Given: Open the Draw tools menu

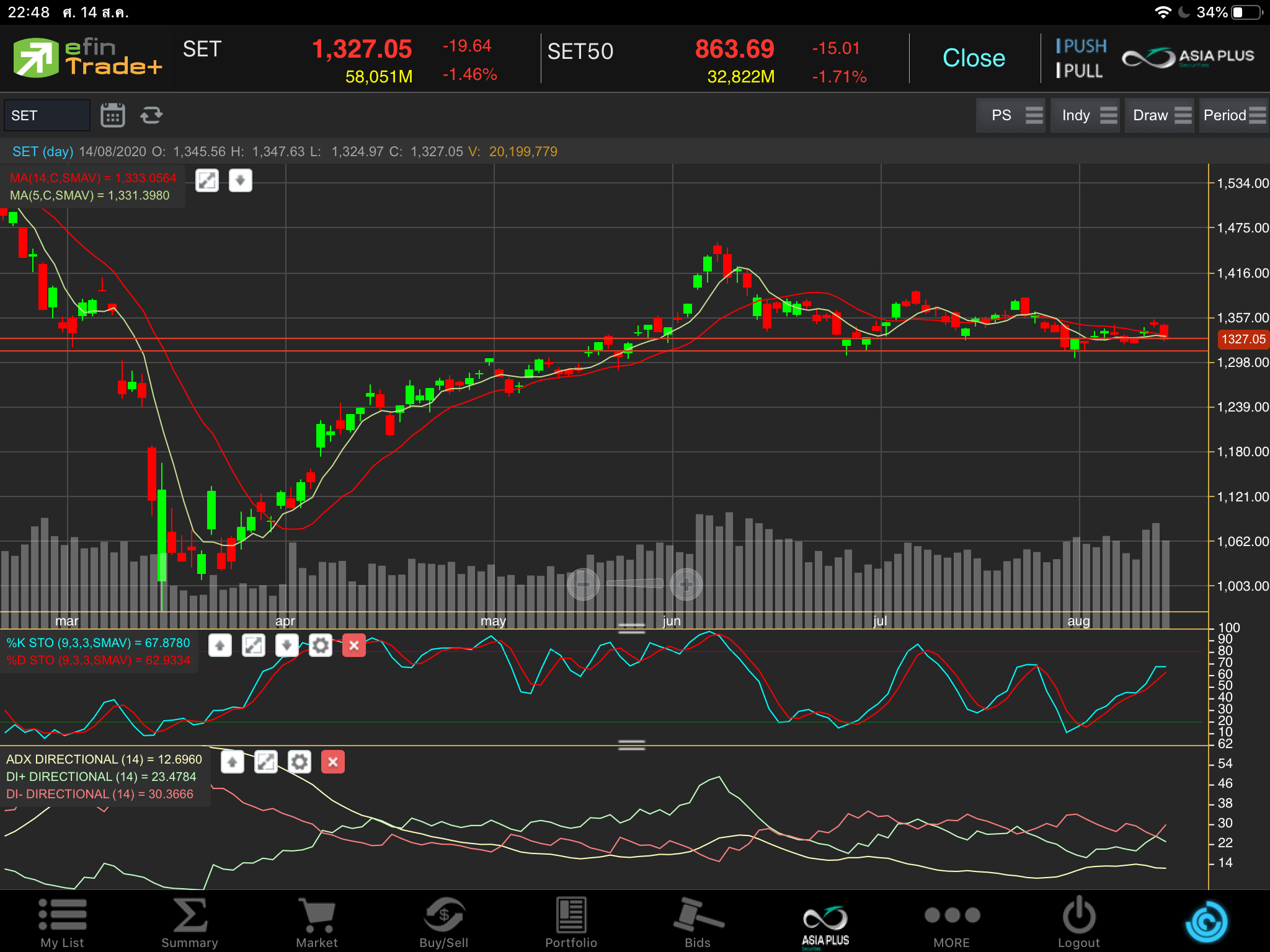Looking at the screenshot, I should 1160,115.
